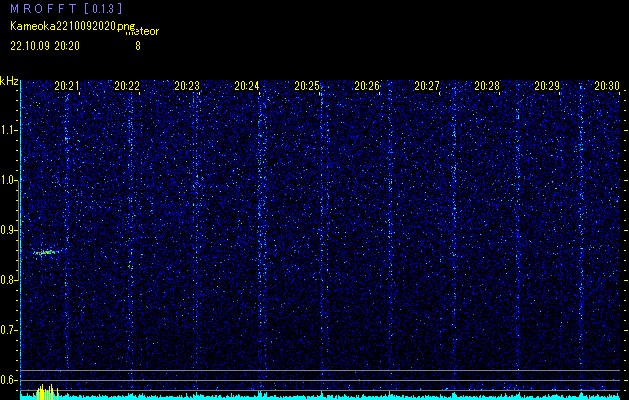Screen dimensions: 629x400
Task: Click the 20:22 time axis label
Action: pyautogui.click(x=127, y=85)
